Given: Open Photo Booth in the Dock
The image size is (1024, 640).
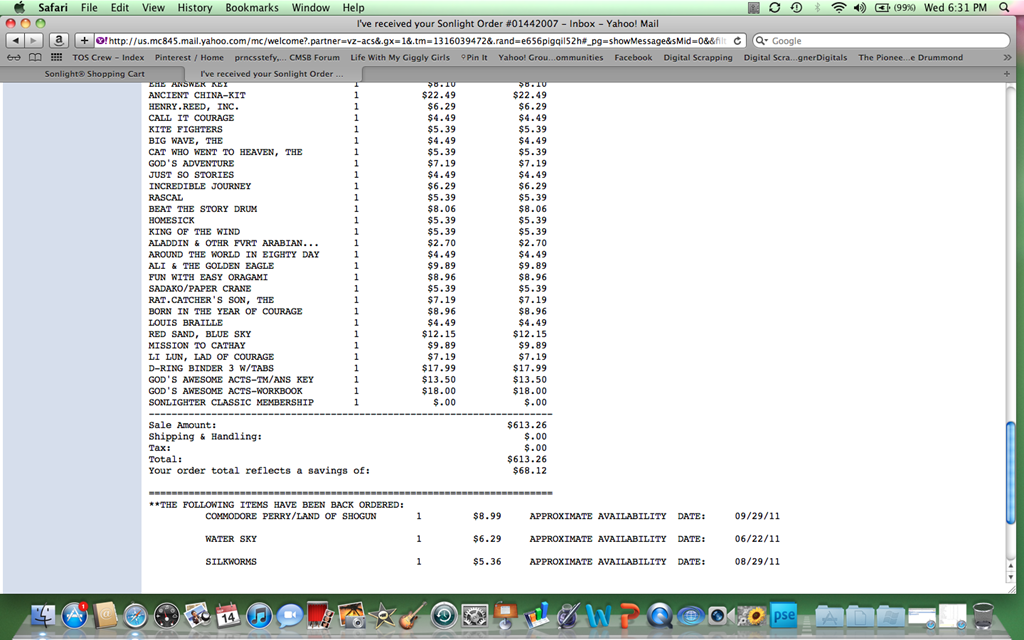Looking at the screenshot, I should click(321, 616).
